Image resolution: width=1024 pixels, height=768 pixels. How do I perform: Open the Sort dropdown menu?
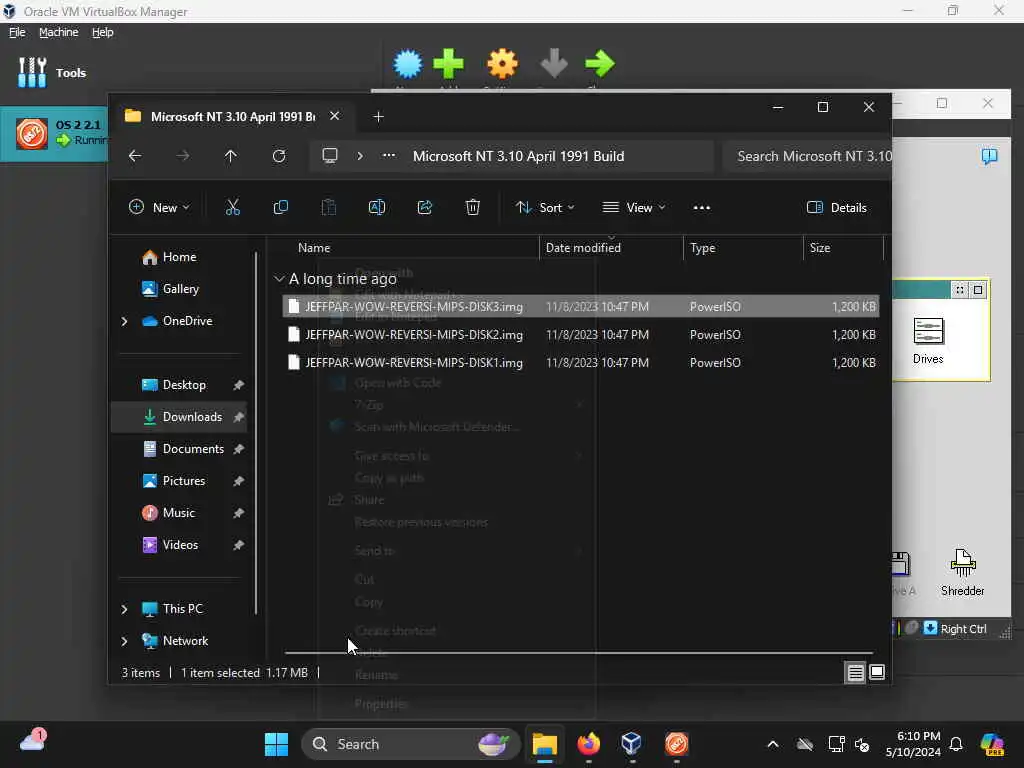[x=545, y=208]
